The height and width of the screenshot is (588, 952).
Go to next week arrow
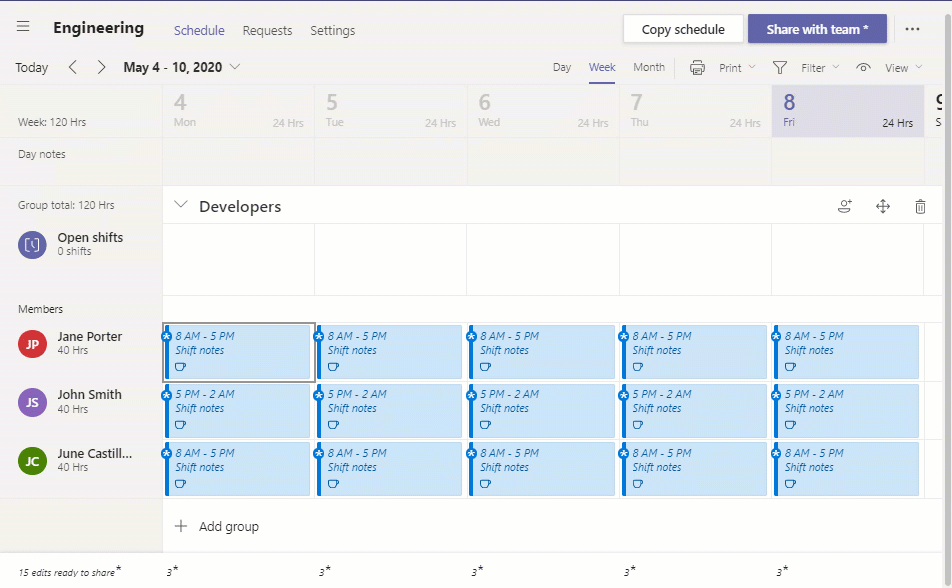[x=101, y=67]
